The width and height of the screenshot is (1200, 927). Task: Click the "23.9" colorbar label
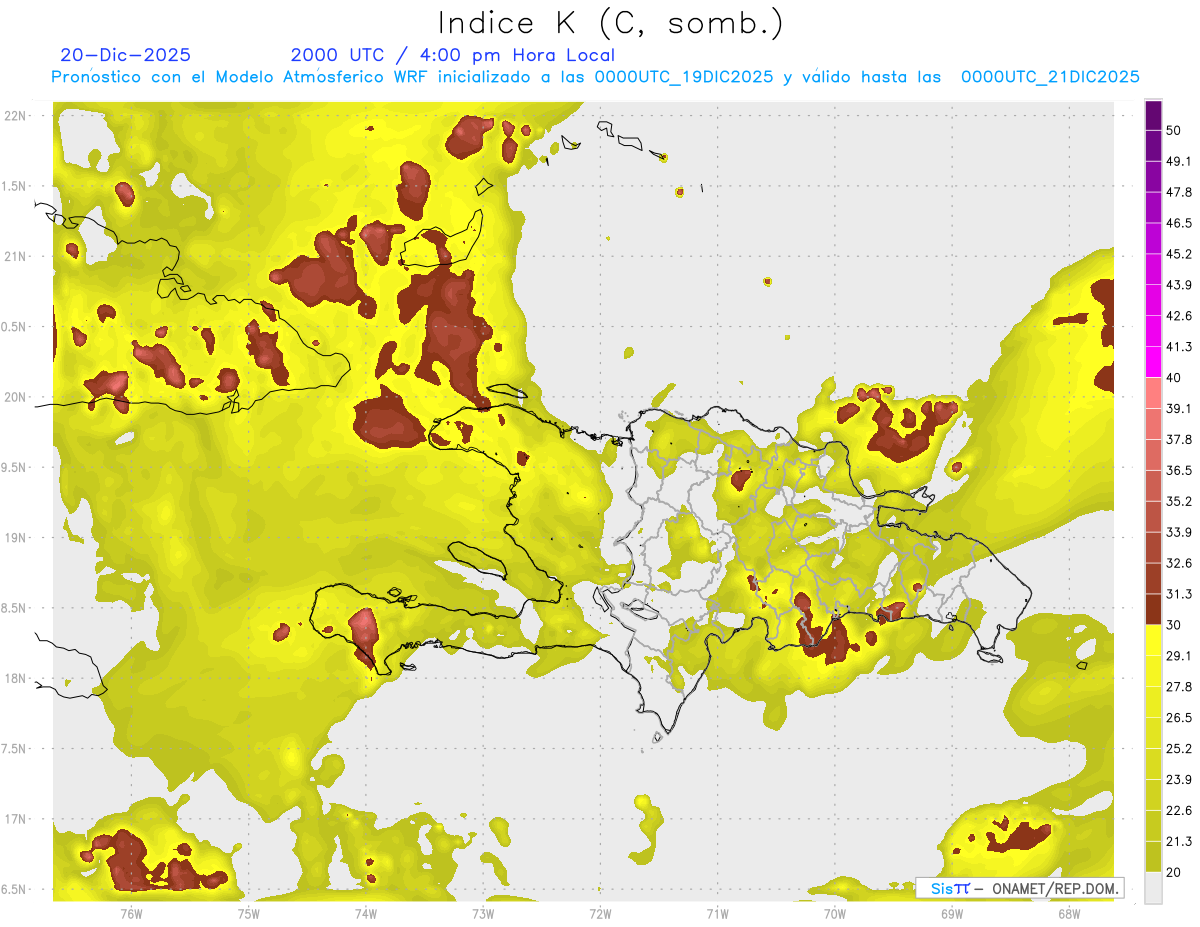click(1179, 780)
